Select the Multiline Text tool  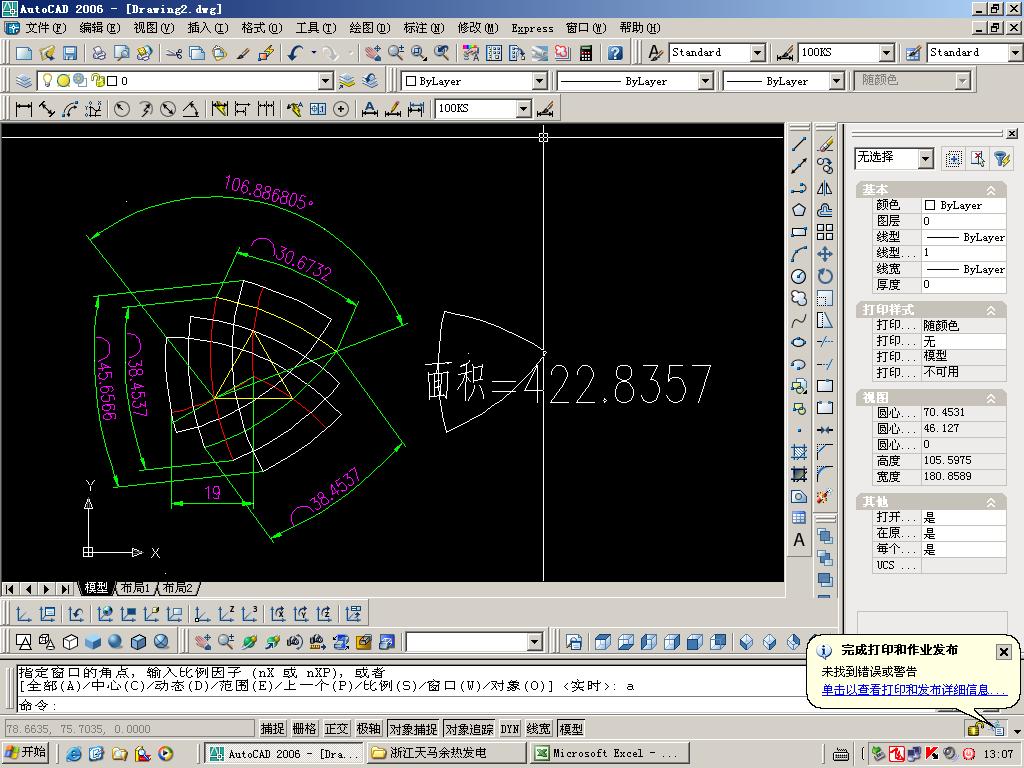pos(799,540)
